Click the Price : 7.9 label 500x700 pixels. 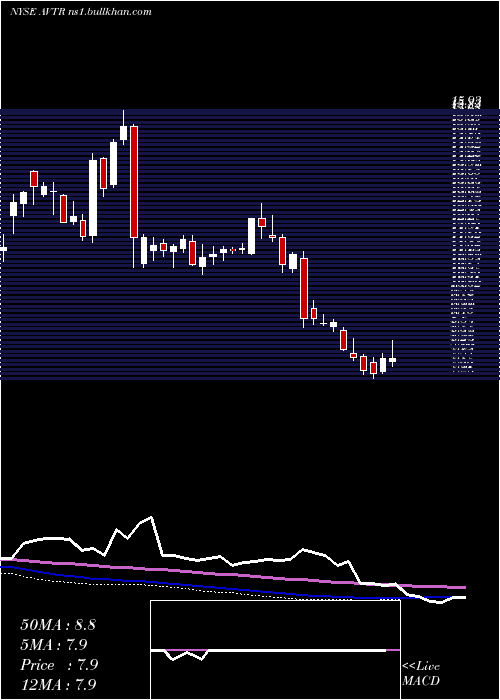[59, 665]
